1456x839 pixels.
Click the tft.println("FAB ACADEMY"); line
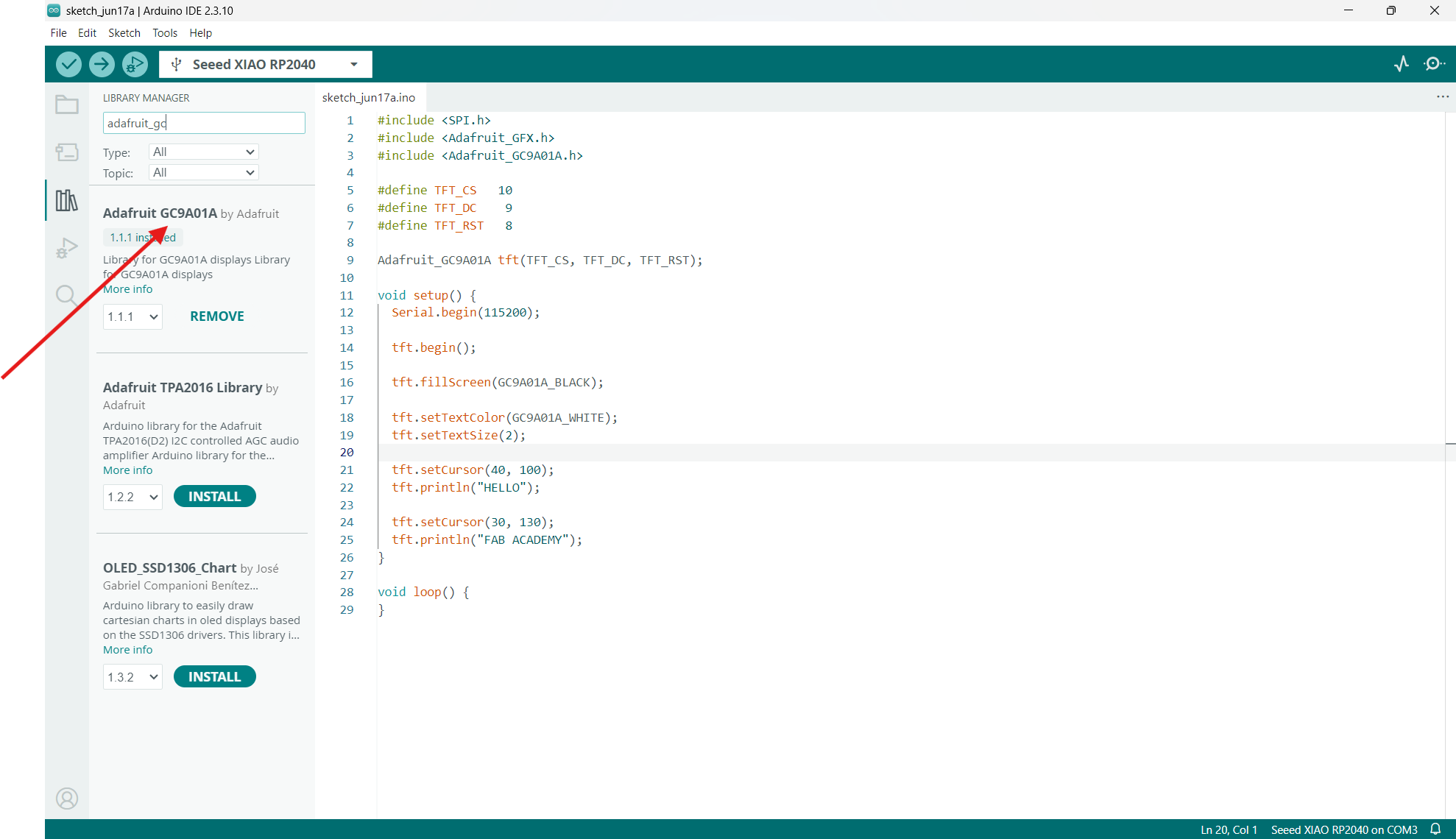point(487,540)
